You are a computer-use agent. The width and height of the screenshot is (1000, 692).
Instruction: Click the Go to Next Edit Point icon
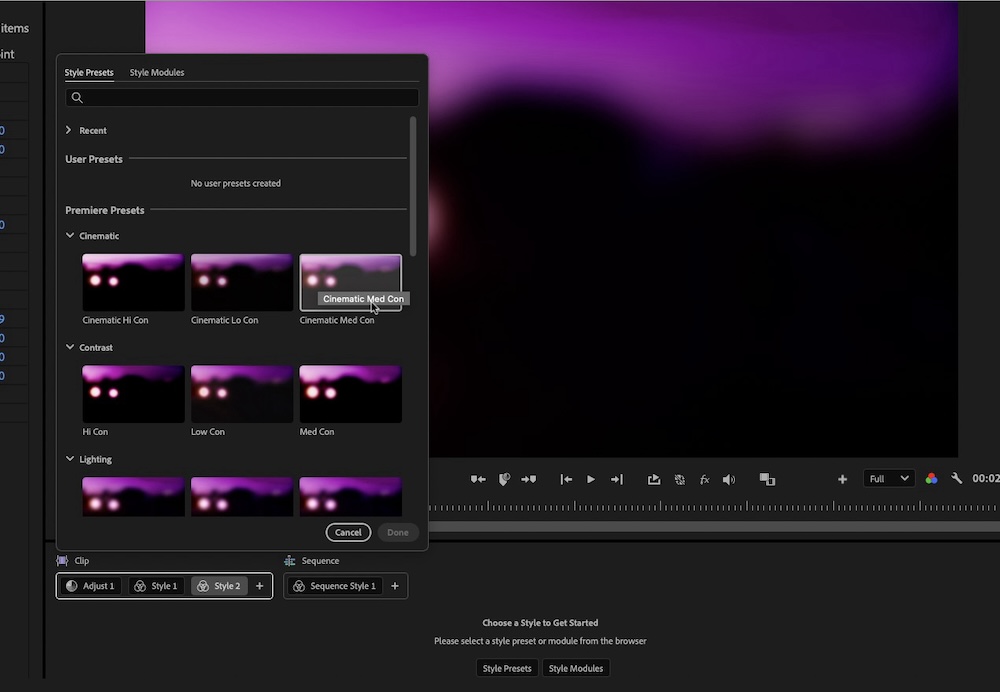point(617,479)
